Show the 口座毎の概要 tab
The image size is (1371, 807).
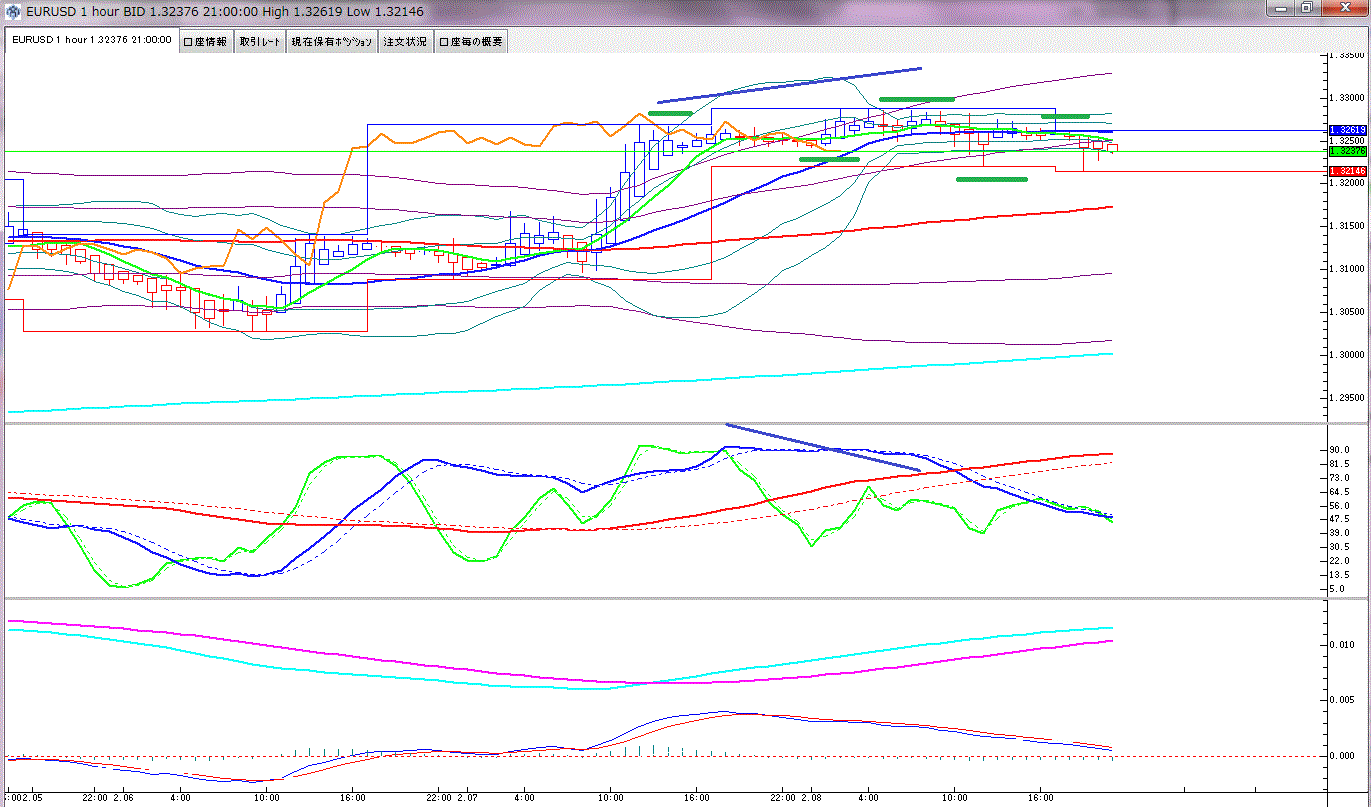[x=471, y=42]
